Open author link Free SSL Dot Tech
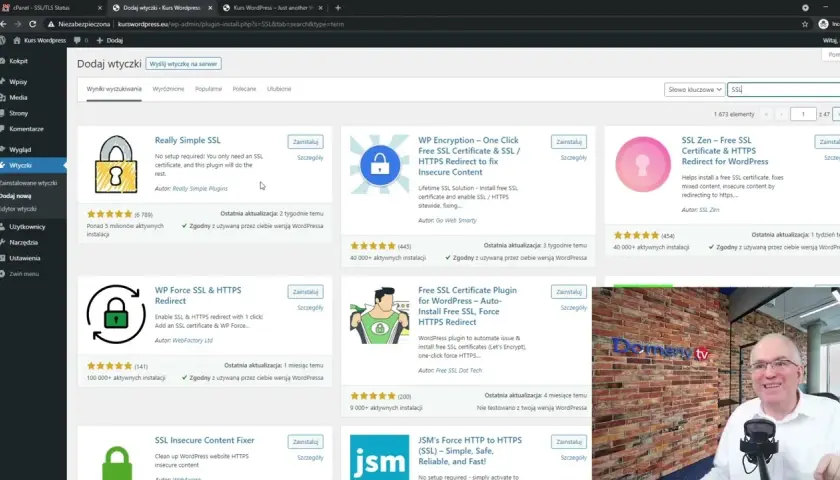Image resolution: width=840 pixels, height=480 pixels. [459, 370]
